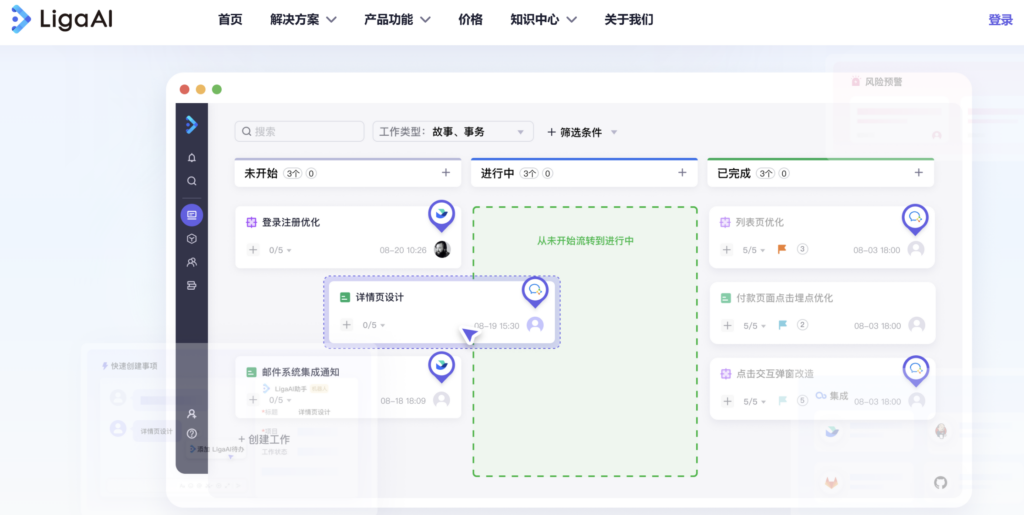Screen dimensions: 1024x515
Task: Click the 筛选条件 add filter button
Action: pyautogui.click(x=574, y=133)
